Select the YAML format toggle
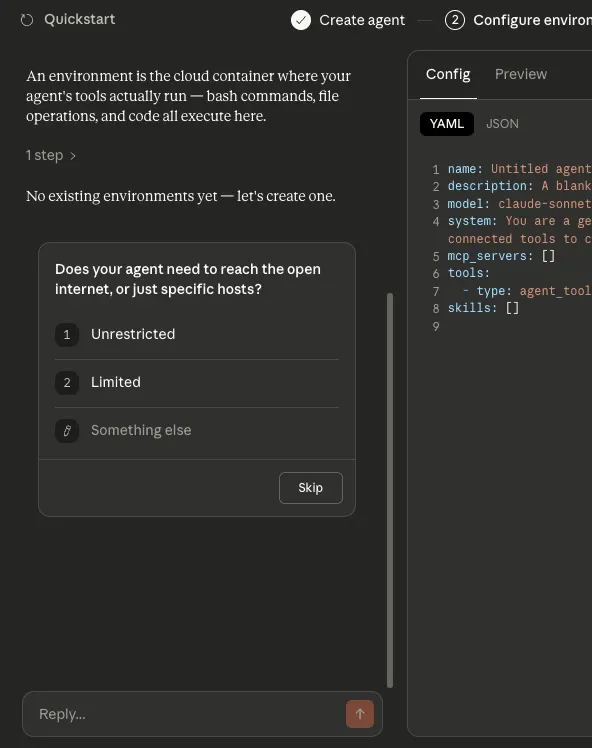Viewport: 592px width, 748px height. click(447, 124)
